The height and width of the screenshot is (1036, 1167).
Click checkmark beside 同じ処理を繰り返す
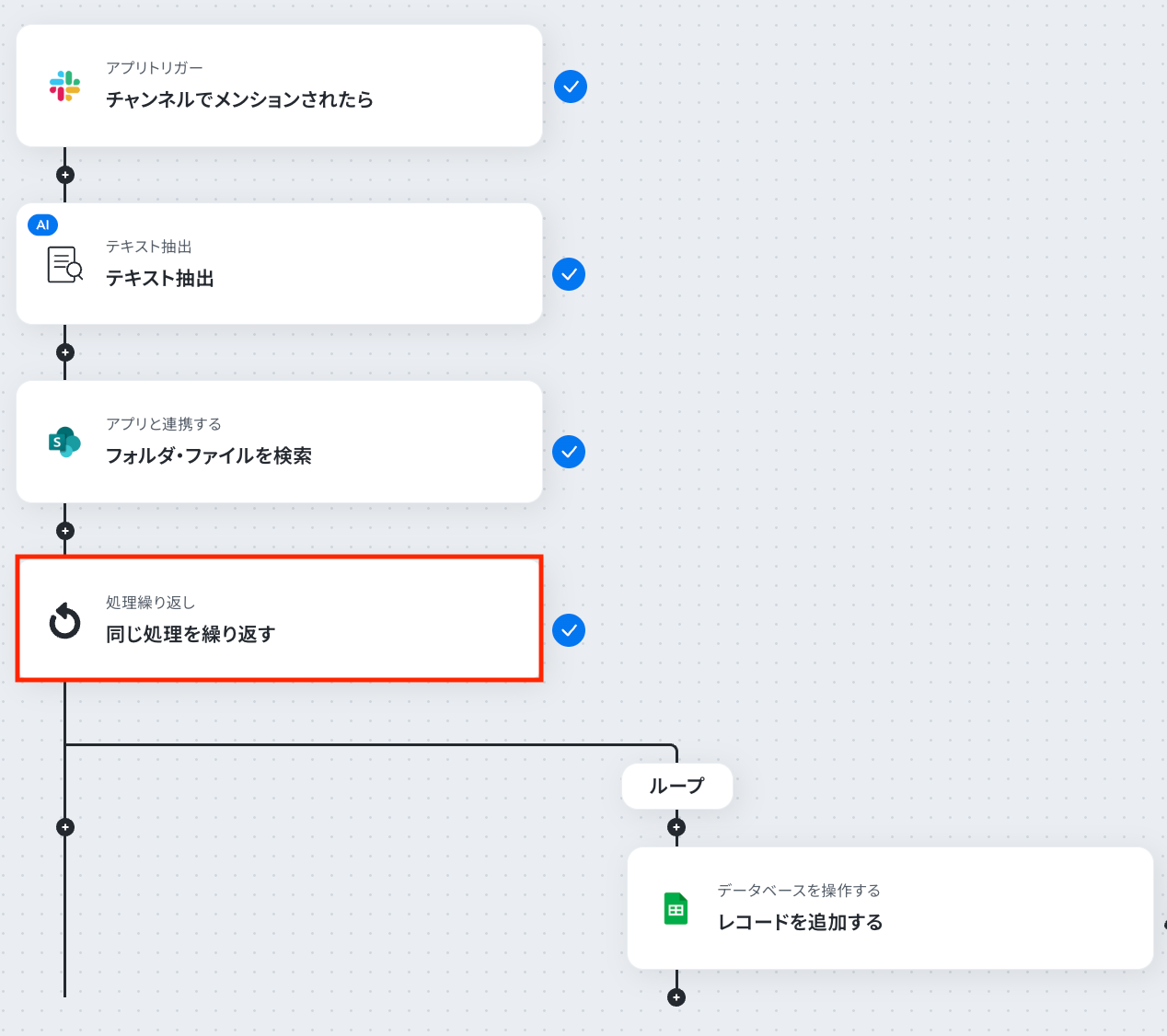[x=569, y=630]
